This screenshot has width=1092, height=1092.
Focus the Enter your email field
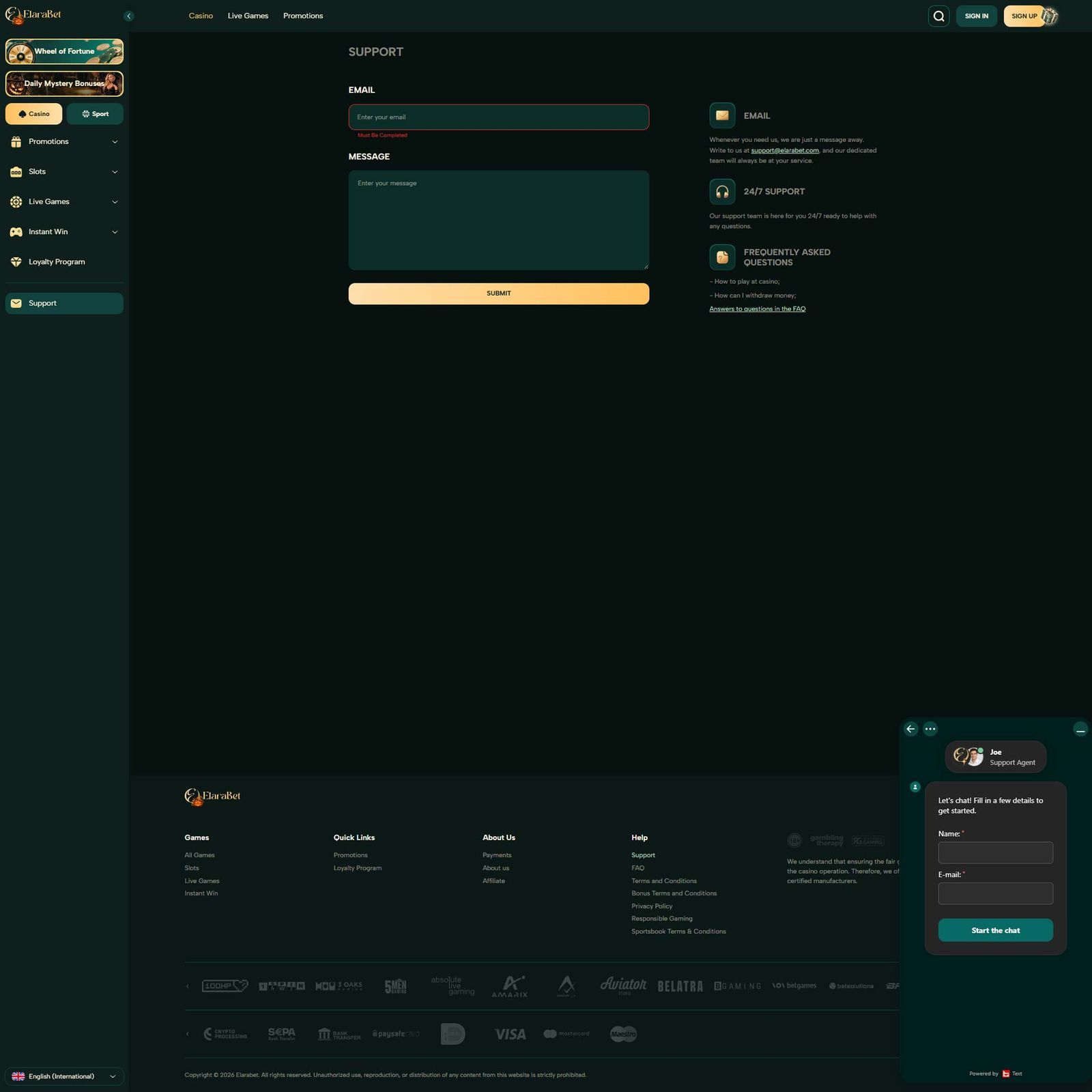click(x=499, y=117)
